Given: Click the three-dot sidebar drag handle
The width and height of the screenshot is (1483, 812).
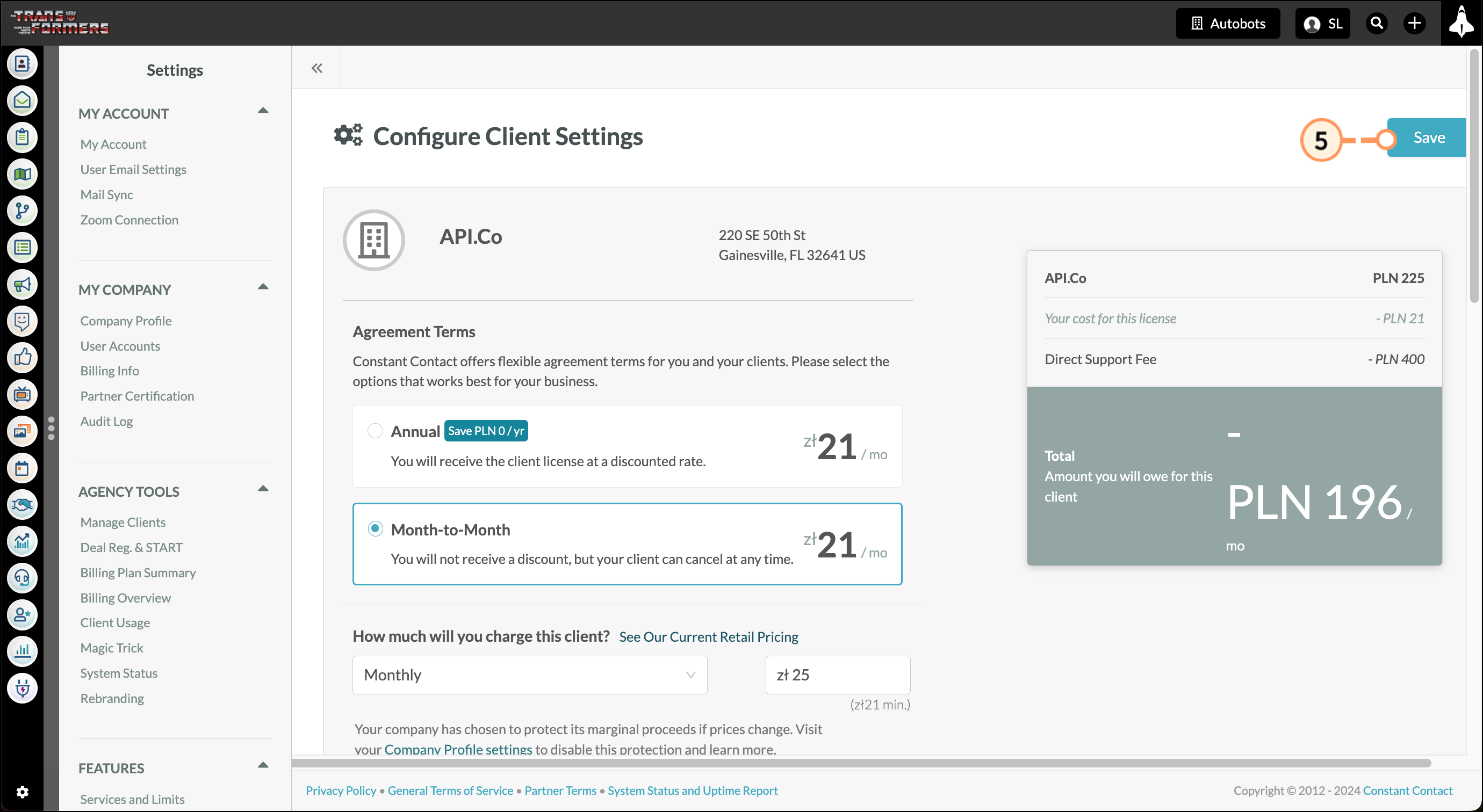Looking at the screenshot, I should tap(51, 428).
